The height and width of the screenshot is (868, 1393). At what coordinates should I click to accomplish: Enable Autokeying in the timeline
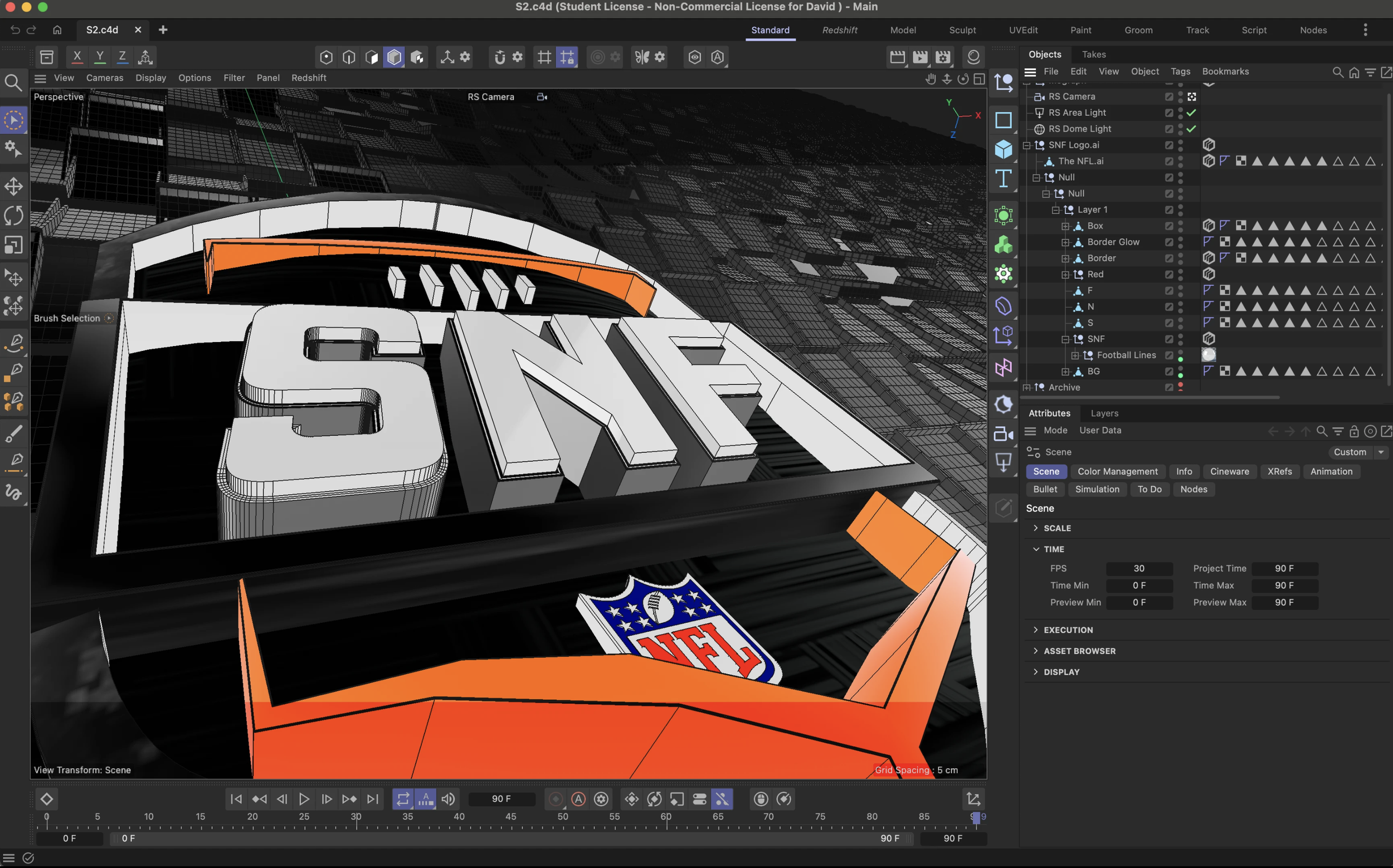[578, 798]
